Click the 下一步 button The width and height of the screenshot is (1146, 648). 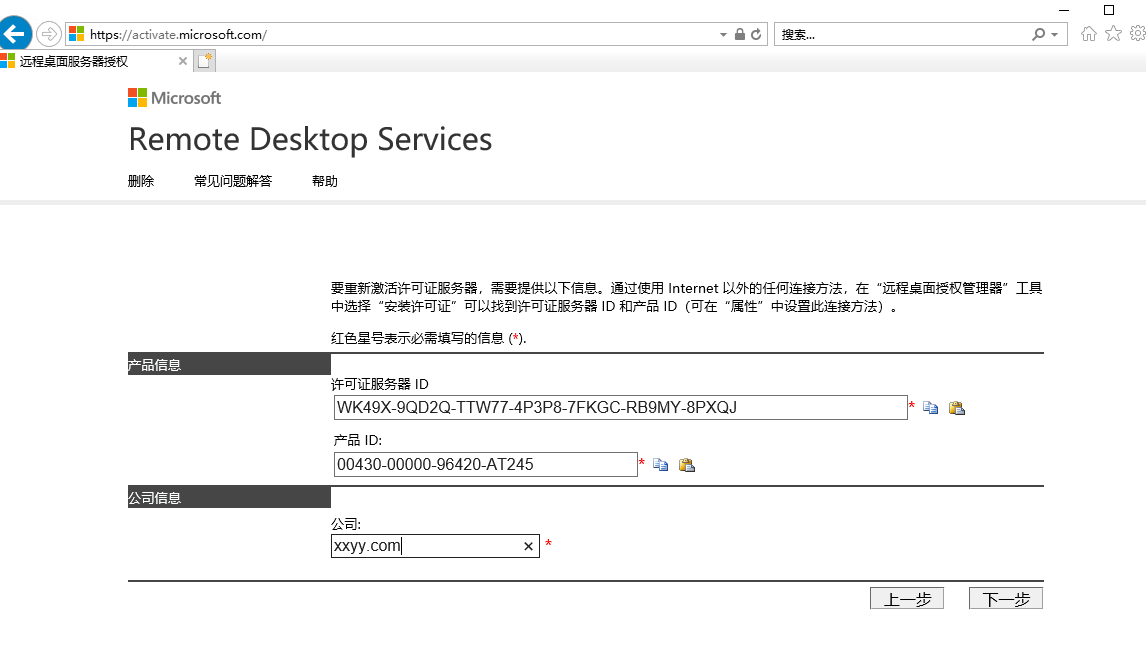pos(1006,598)
